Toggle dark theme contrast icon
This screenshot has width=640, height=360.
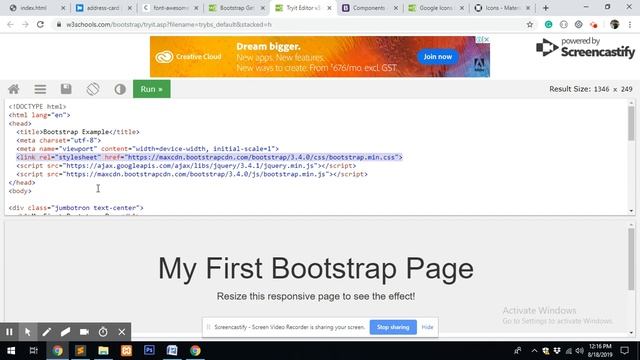pyautogui.click(x=120, y=89)
